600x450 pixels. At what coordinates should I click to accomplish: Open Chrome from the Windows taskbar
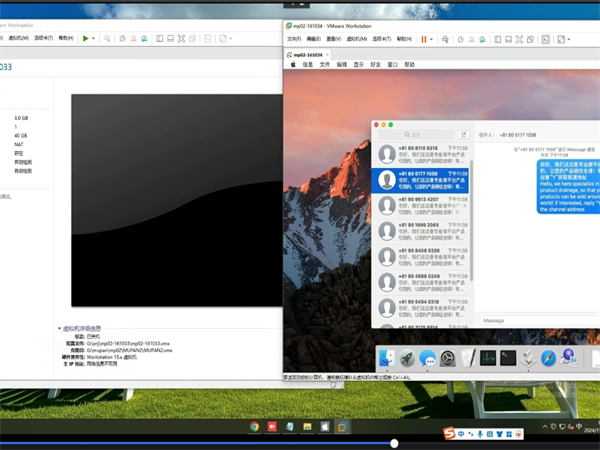(x=255, y=427)
